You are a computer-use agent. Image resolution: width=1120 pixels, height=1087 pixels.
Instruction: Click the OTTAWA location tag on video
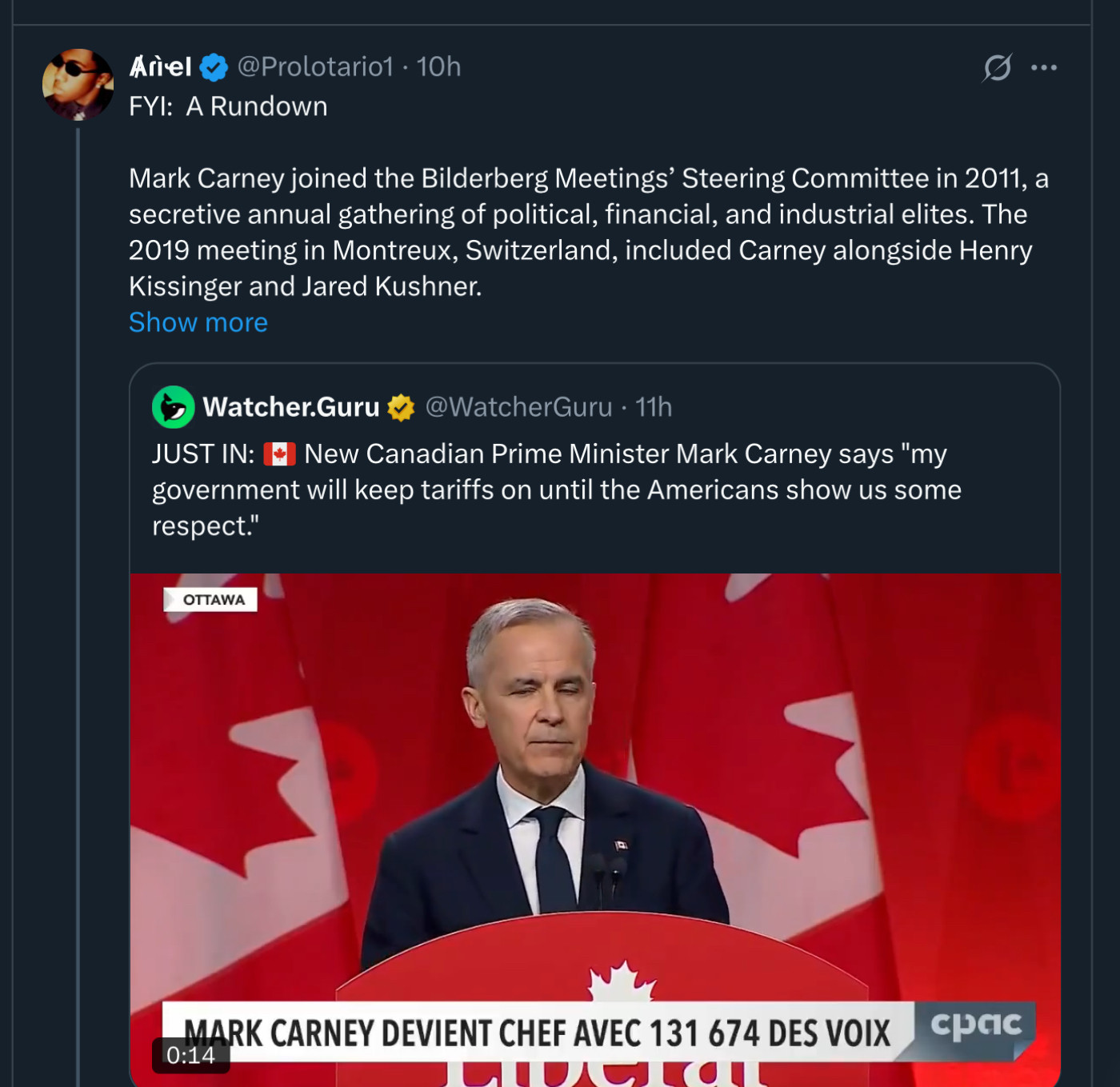[211, 600]
